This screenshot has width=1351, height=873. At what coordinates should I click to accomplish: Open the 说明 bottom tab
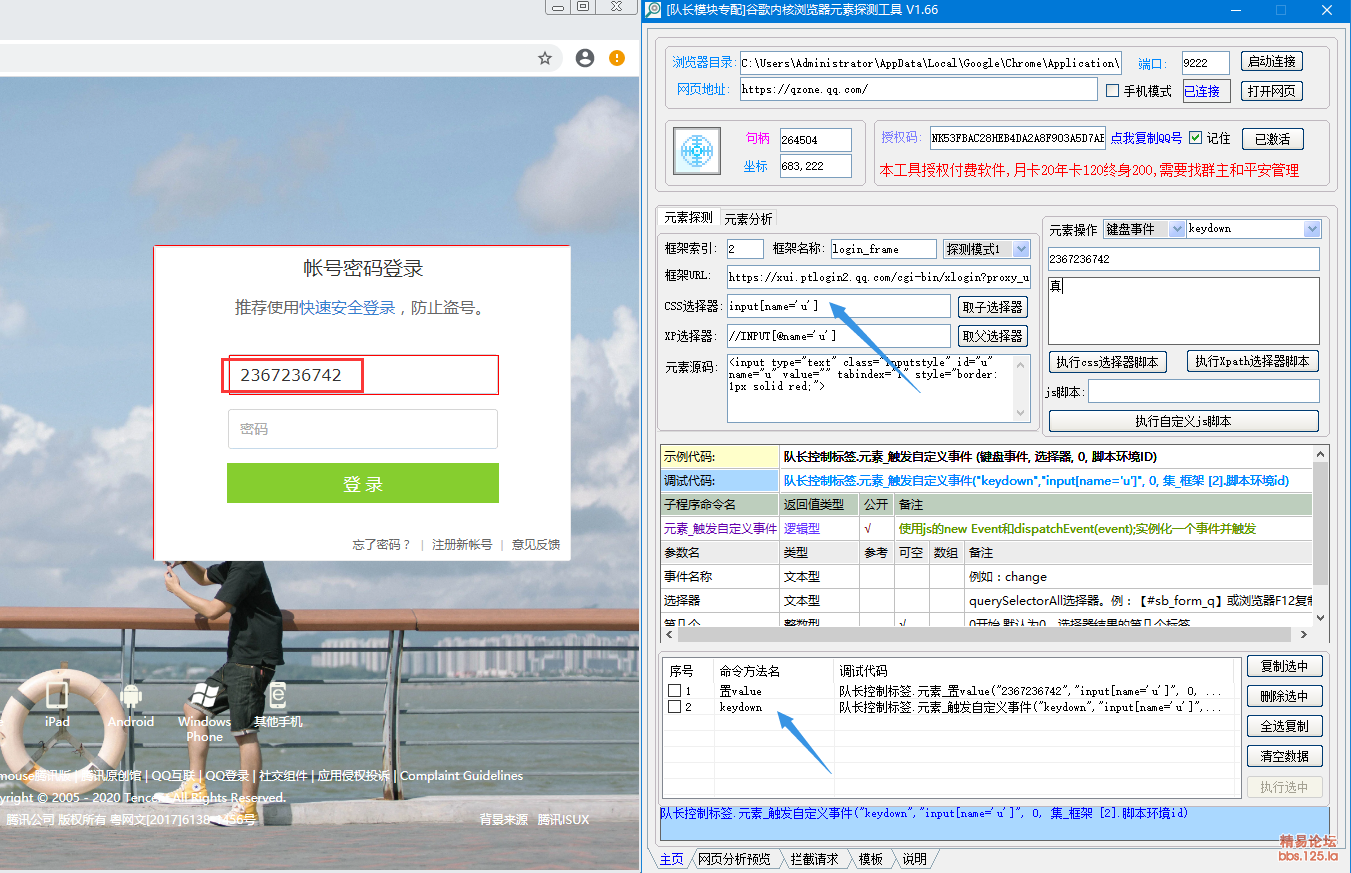(914, 859)
